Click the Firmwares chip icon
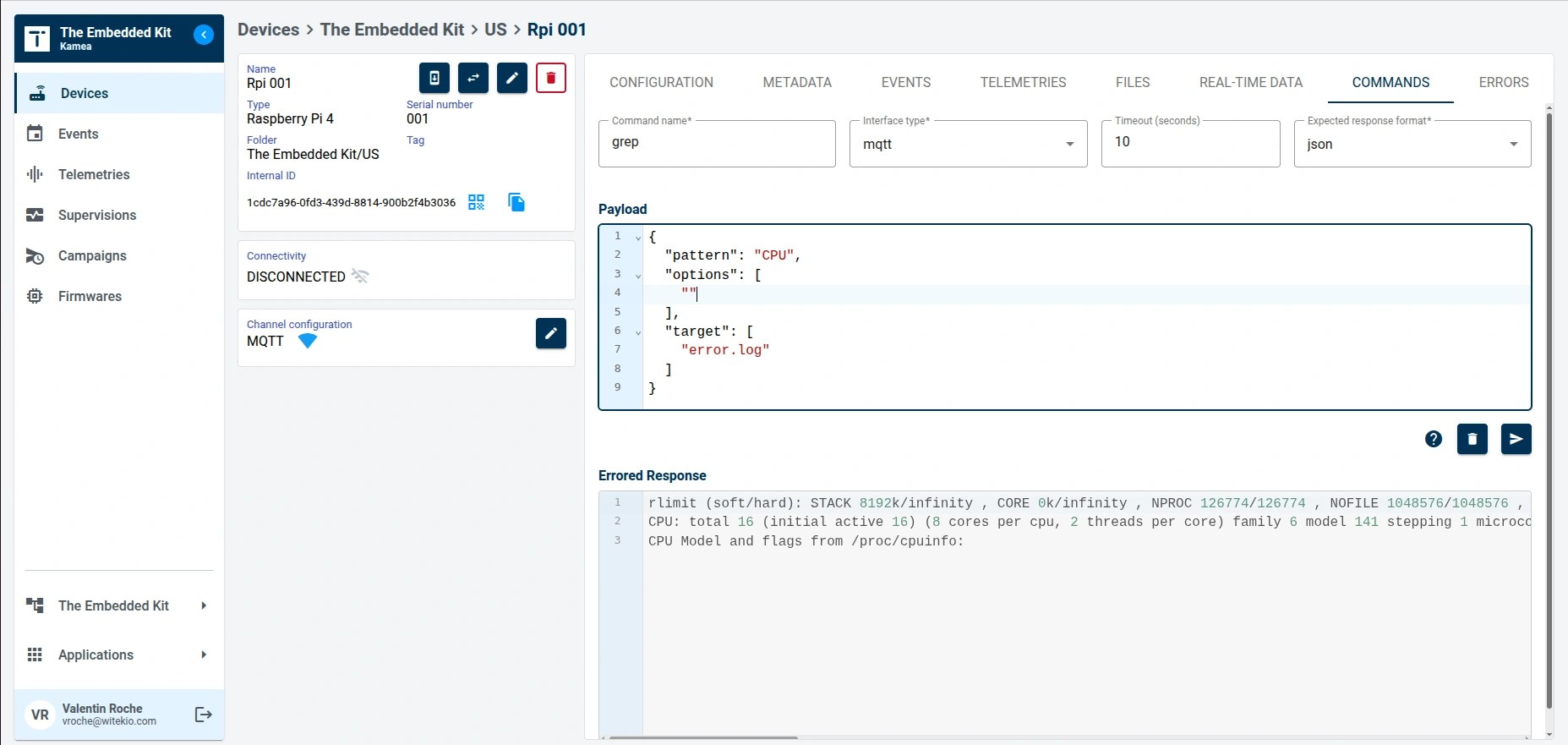This screenshot has width=1568, height=745. (x=35, y=296)
